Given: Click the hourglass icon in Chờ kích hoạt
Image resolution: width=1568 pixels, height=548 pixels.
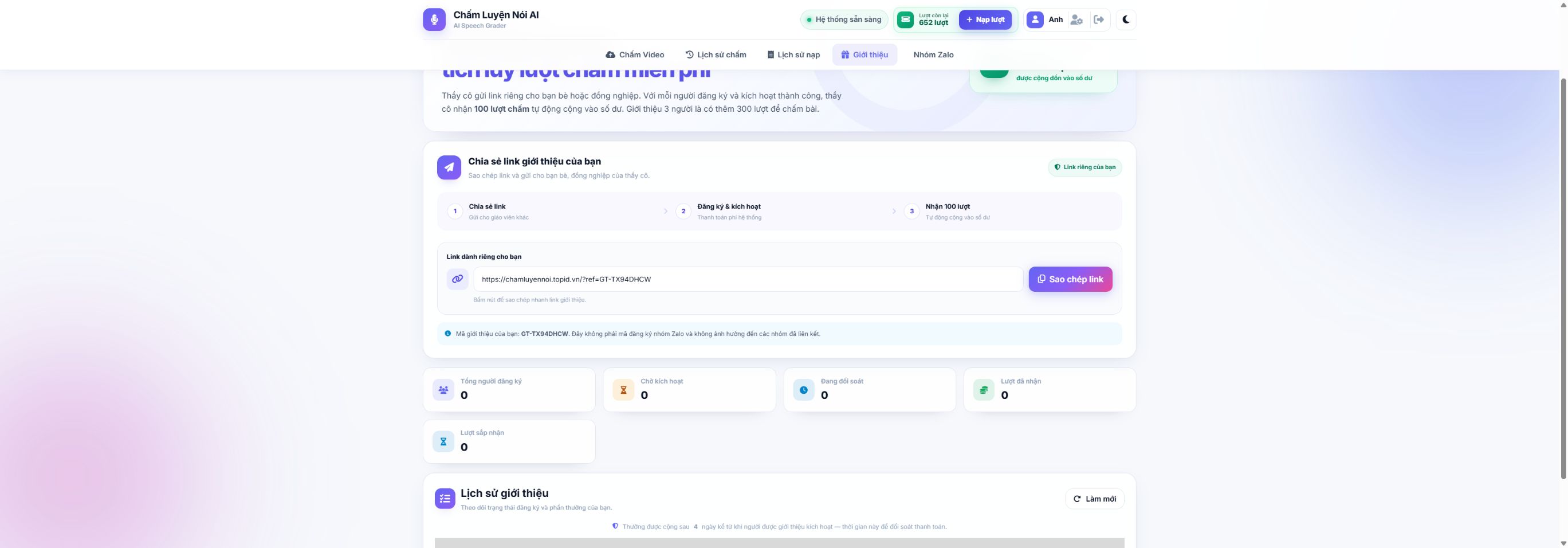Looking at the screenshot, I should pos(623,390).
